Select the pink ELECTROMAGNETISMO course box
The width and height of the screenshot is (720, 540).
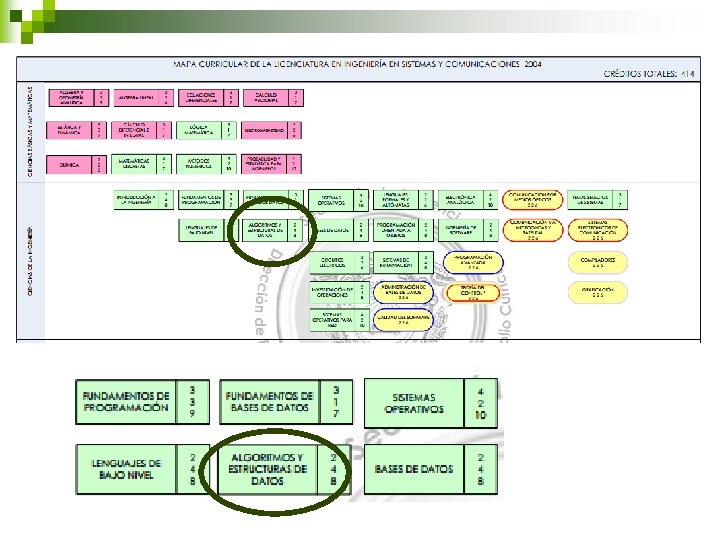pyautogui.click(x=271, y=130)
